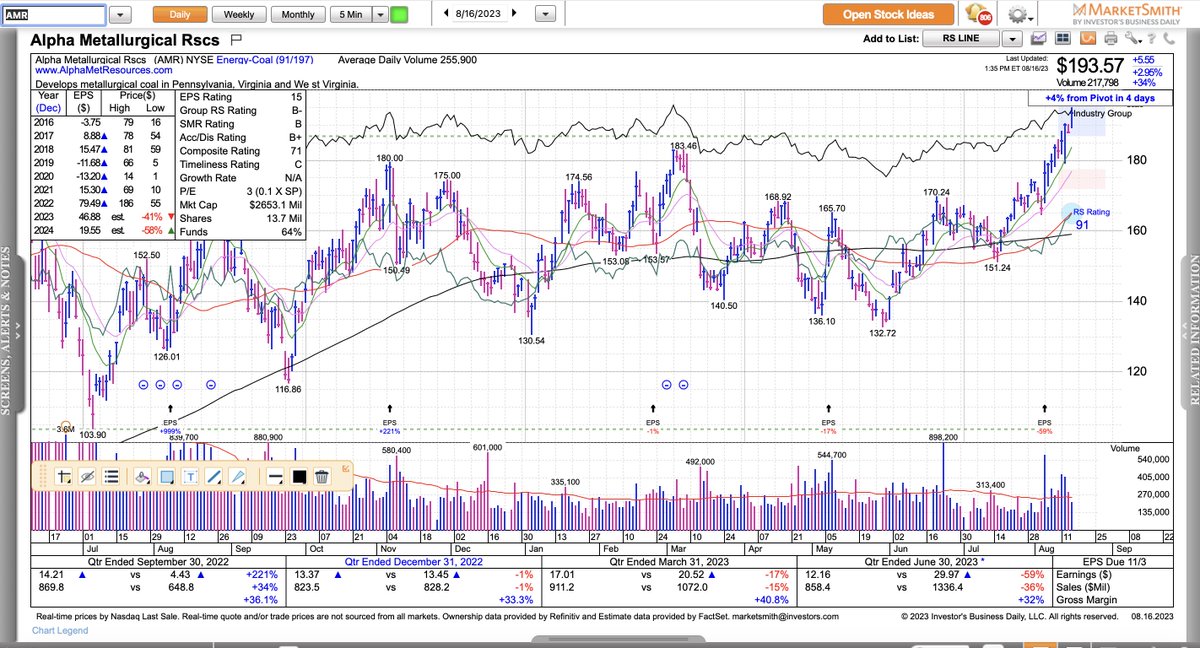Open the wrench tools menu
The image size is (1200, 648).
1133,39
